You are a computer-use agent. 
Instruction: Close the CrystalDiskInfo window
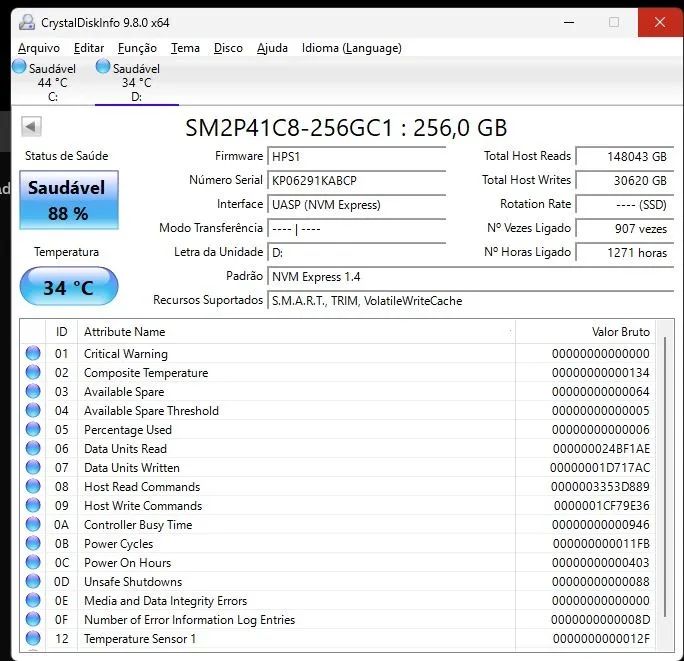click(x=660, y=22)
